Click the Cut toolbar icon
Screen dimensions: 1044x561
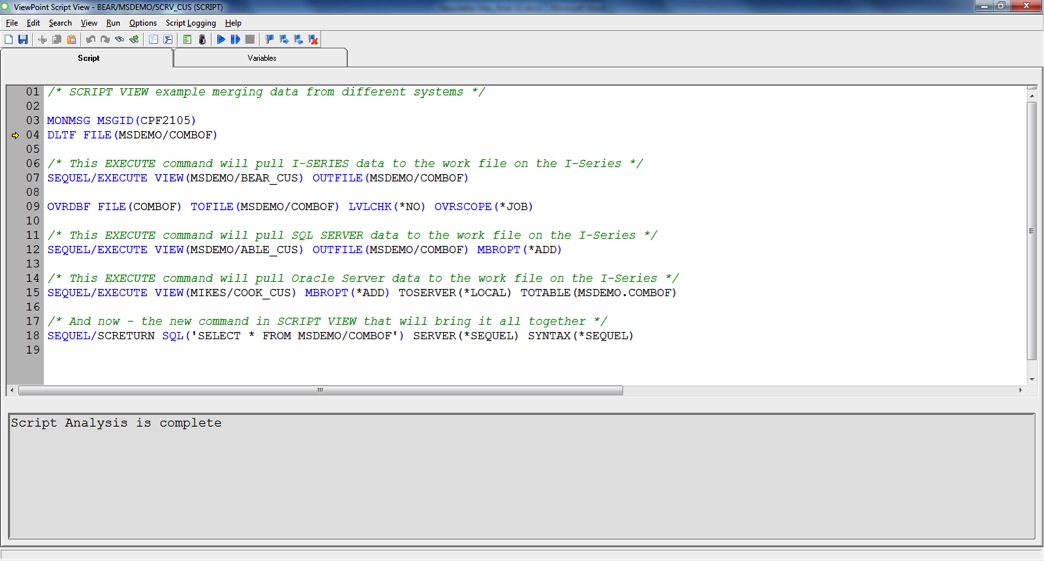tap(43, 40)
